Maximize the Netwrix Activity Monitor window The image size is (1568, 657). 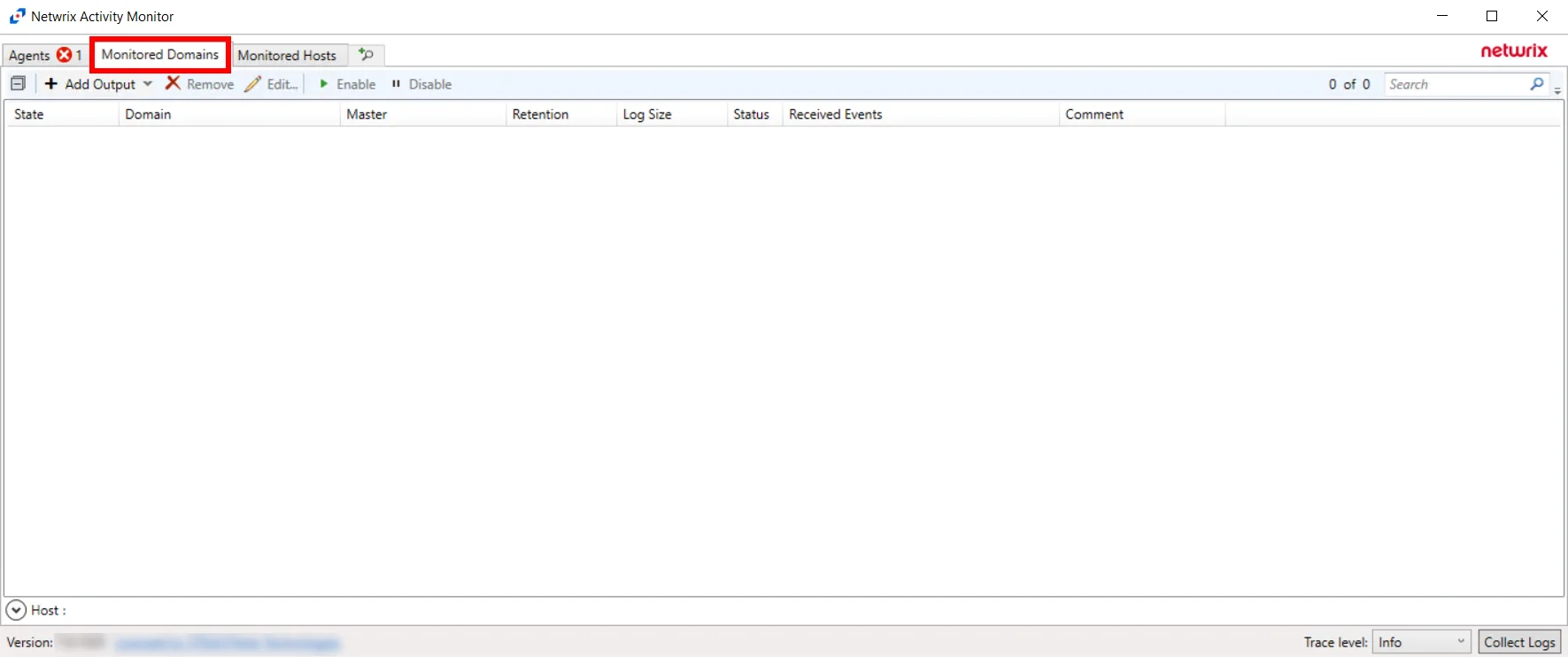(x=1492, y=16)
